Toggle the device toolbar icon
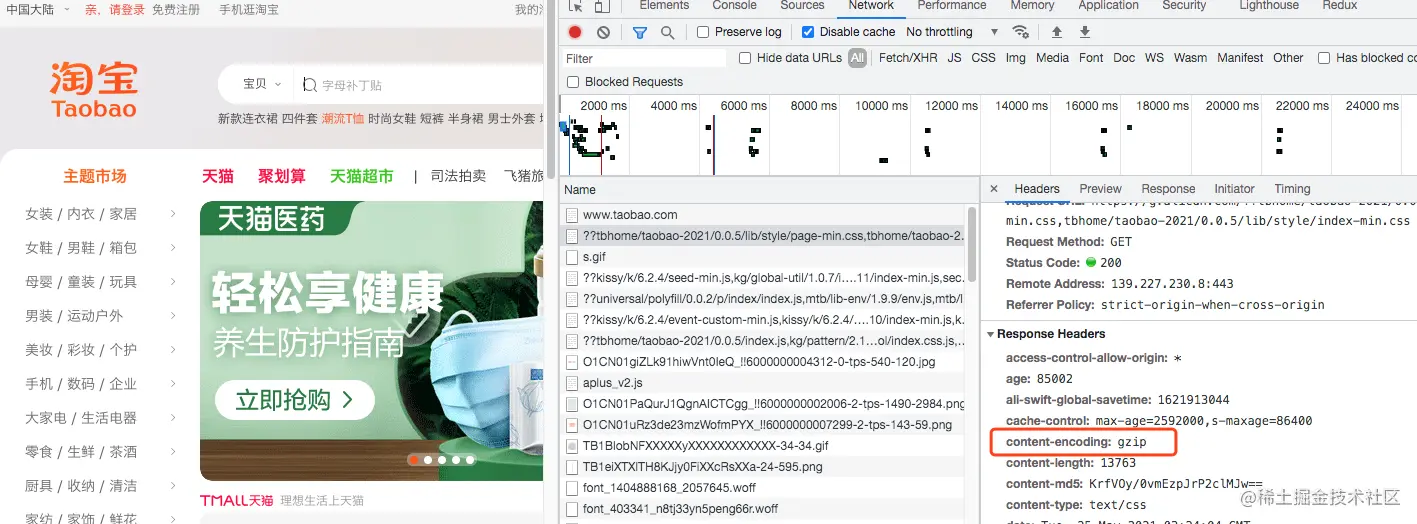The image size is (1417, 524). (603, 6)
